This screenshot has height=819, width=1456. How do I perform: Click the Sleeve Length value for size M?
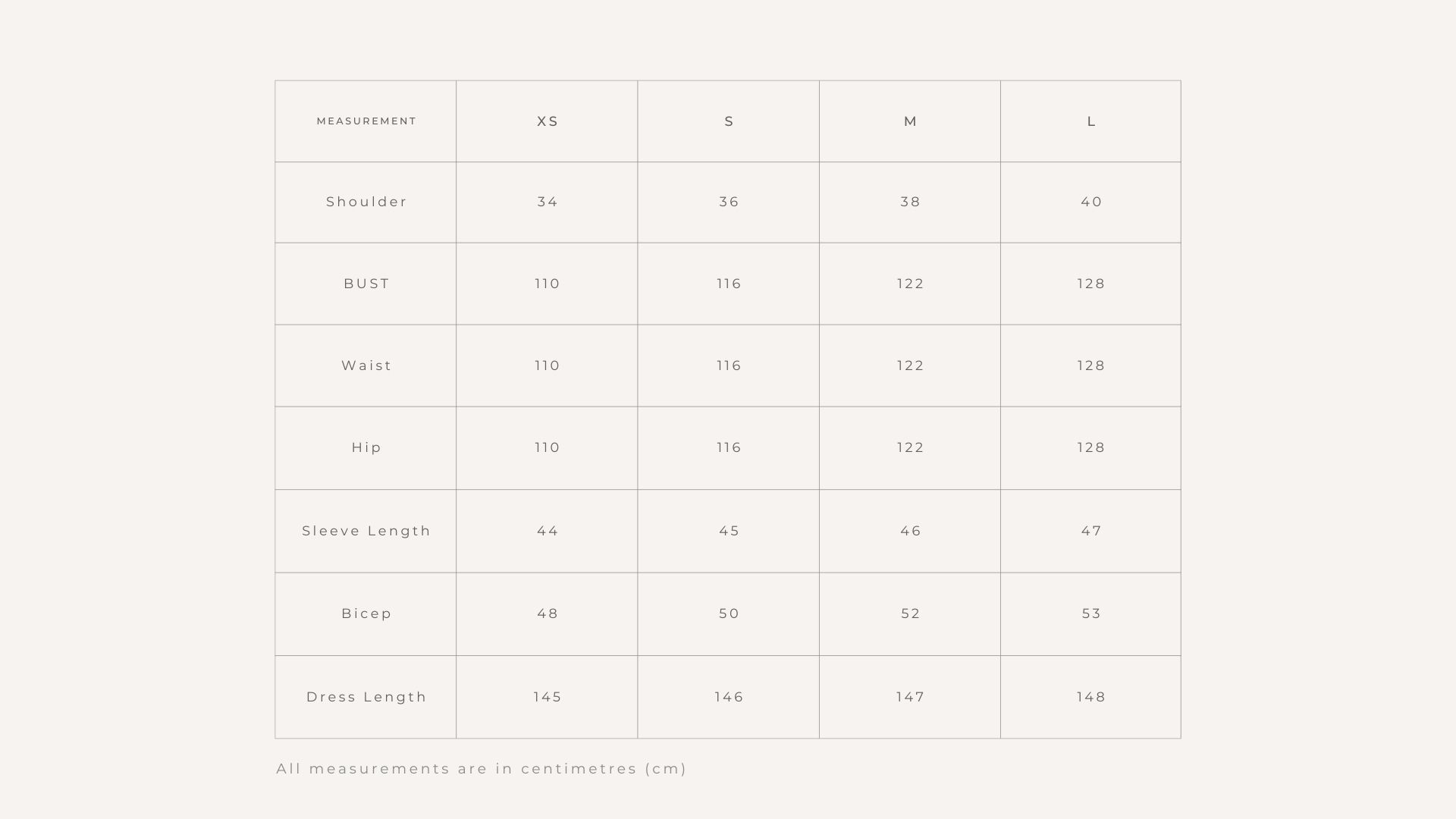coord(910,531)
